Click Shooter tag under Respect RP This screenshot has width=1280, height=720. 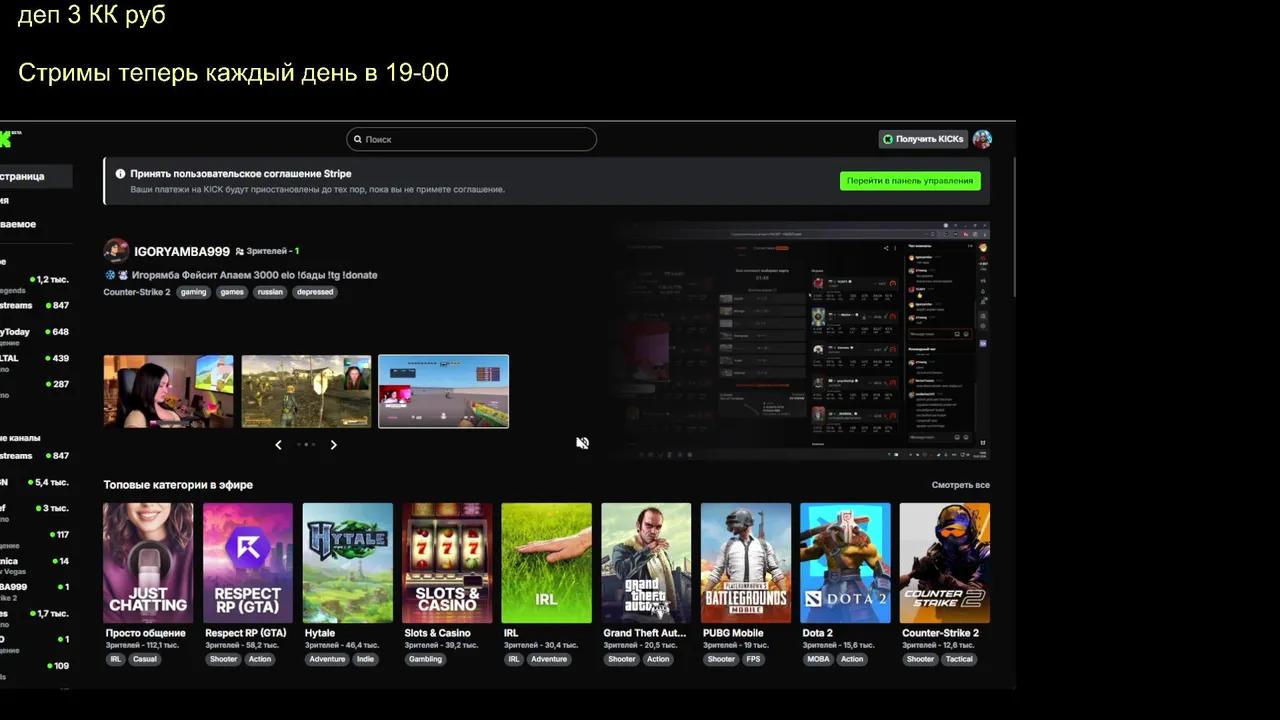pos(224,659)
